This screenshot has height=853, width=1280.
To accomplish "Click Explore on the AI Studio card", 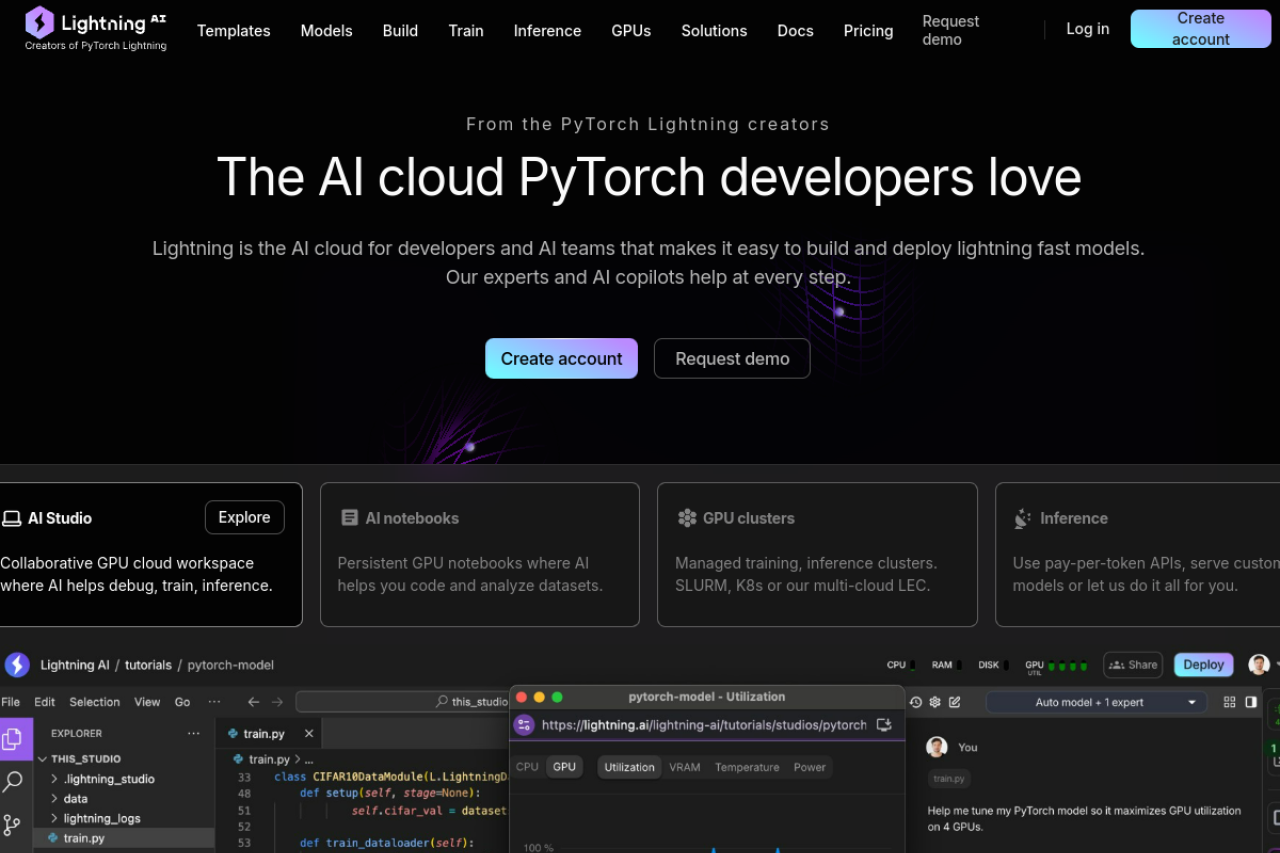I will click(x=245, y=517).
